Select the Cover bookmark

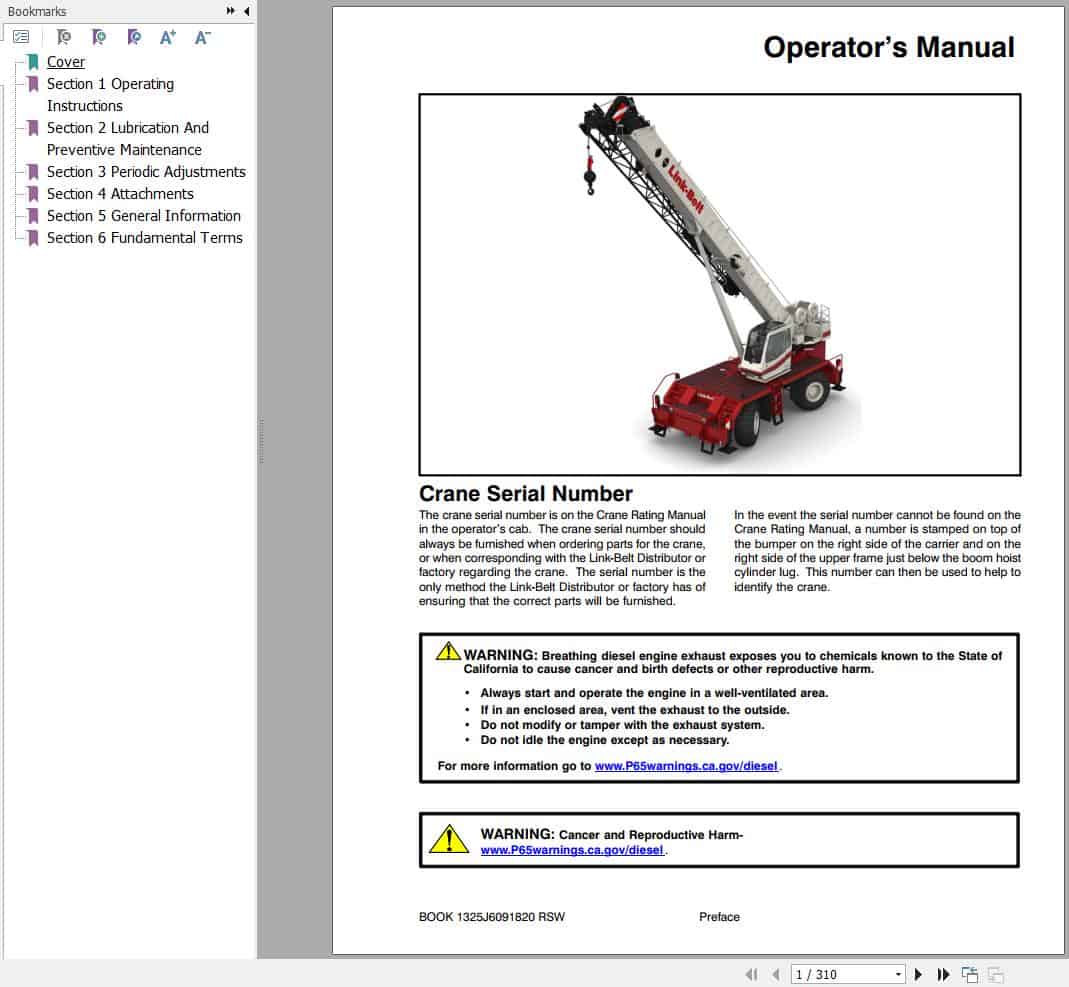pyautogui.click(x=66, y=61)
